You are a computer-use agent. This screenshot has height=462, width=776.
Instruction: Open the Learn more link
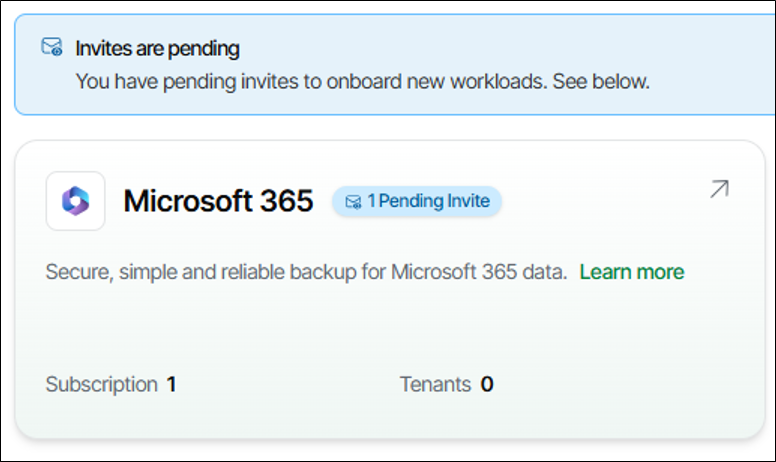point(631,272)
